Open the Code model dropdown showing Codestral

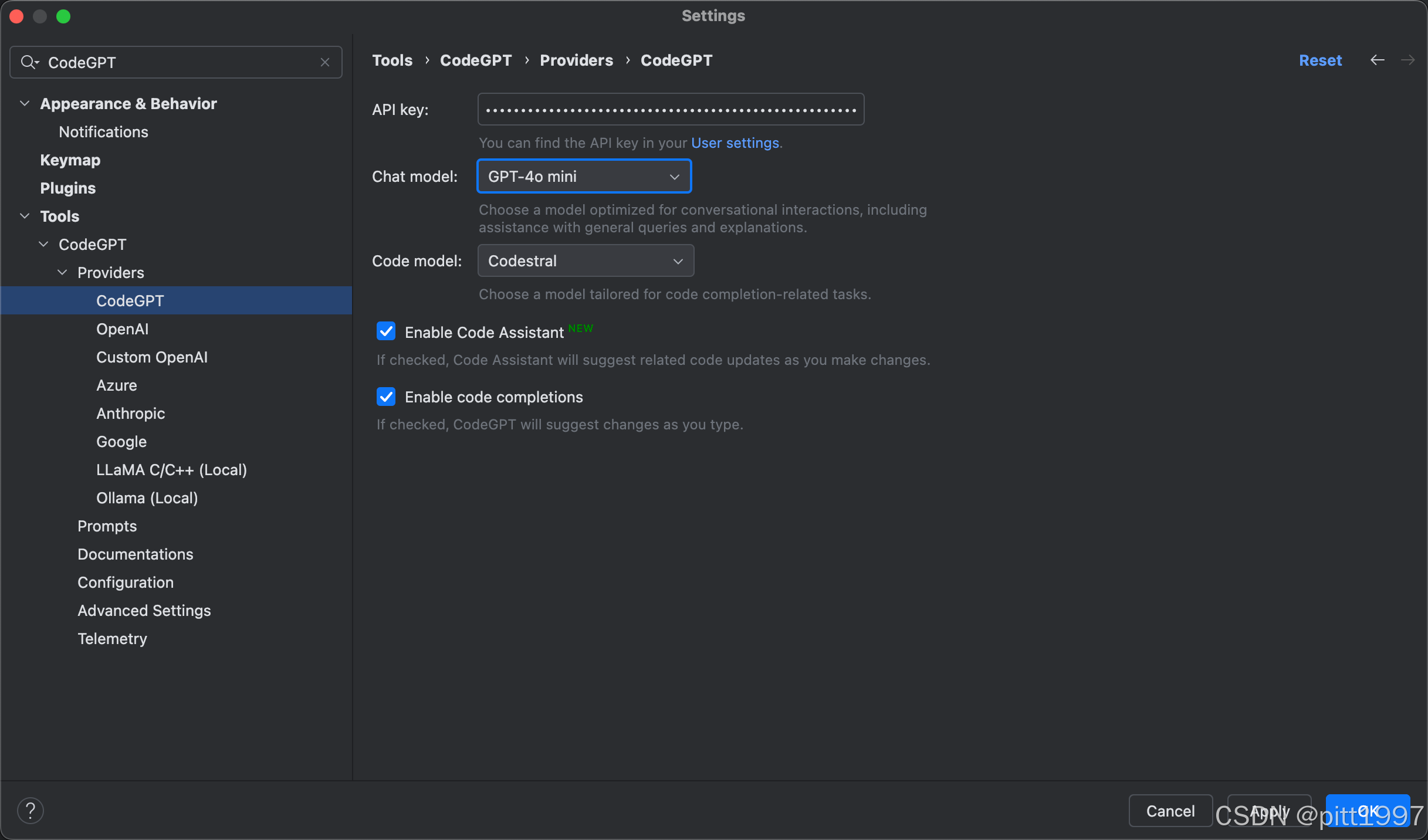click(585, 260)
